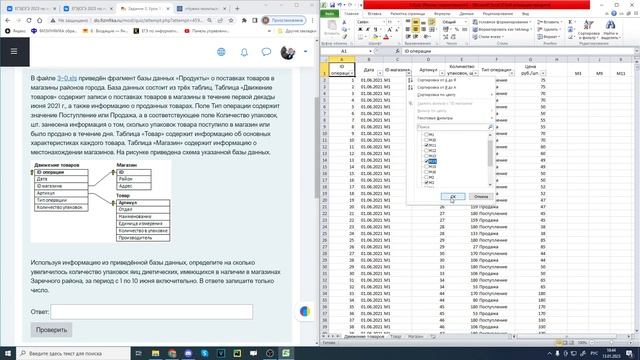Switch to the Вставка ribbon tab
Viewport: 640px width, 360px height.
click(374, 13)
